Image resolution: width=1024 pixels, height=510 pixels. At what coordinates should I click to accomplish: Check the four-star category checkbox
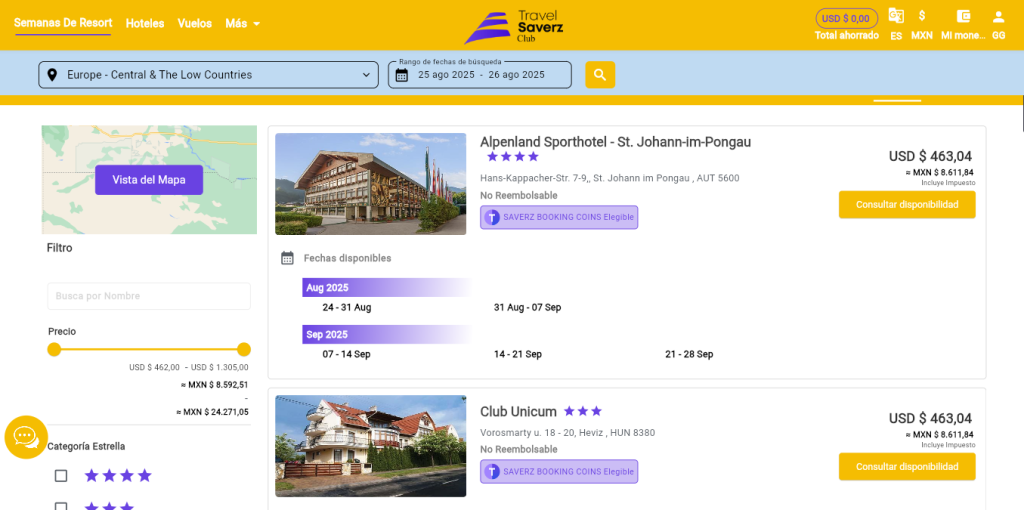[61, 476]
